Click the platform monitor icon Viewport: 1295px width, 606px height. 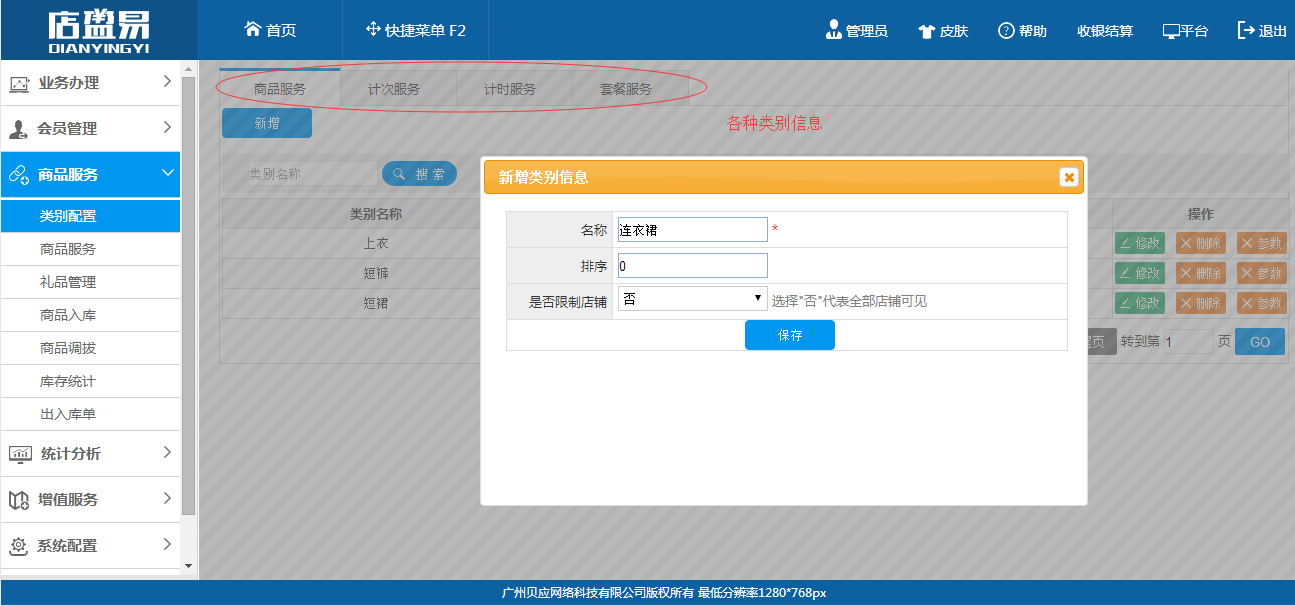pos(1171,31)
